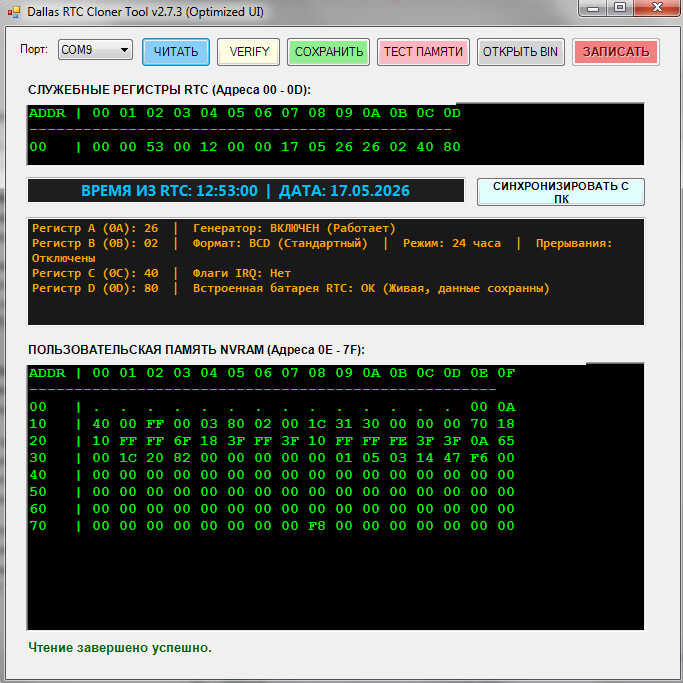Click NVRAM row address 40
Viewport: 683px width, 683px height.
(x=38, y=475)
